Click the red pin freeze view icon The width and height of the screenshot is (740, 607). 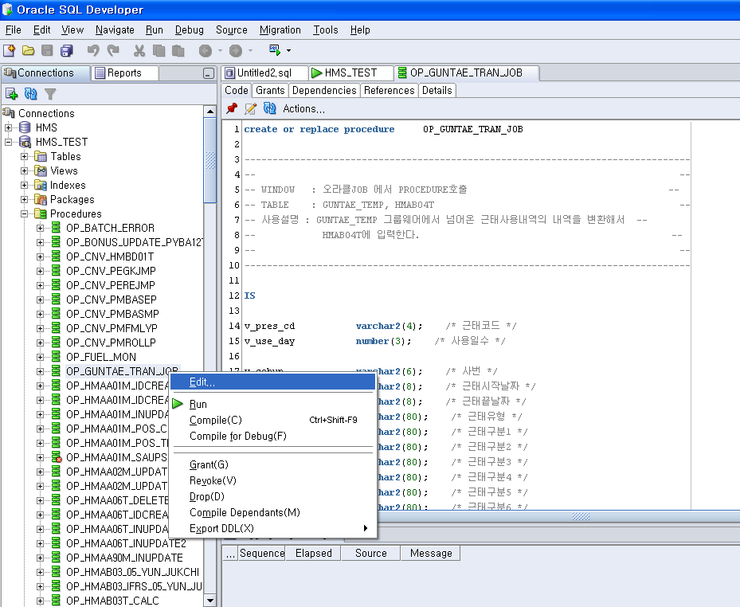[232, 109]
